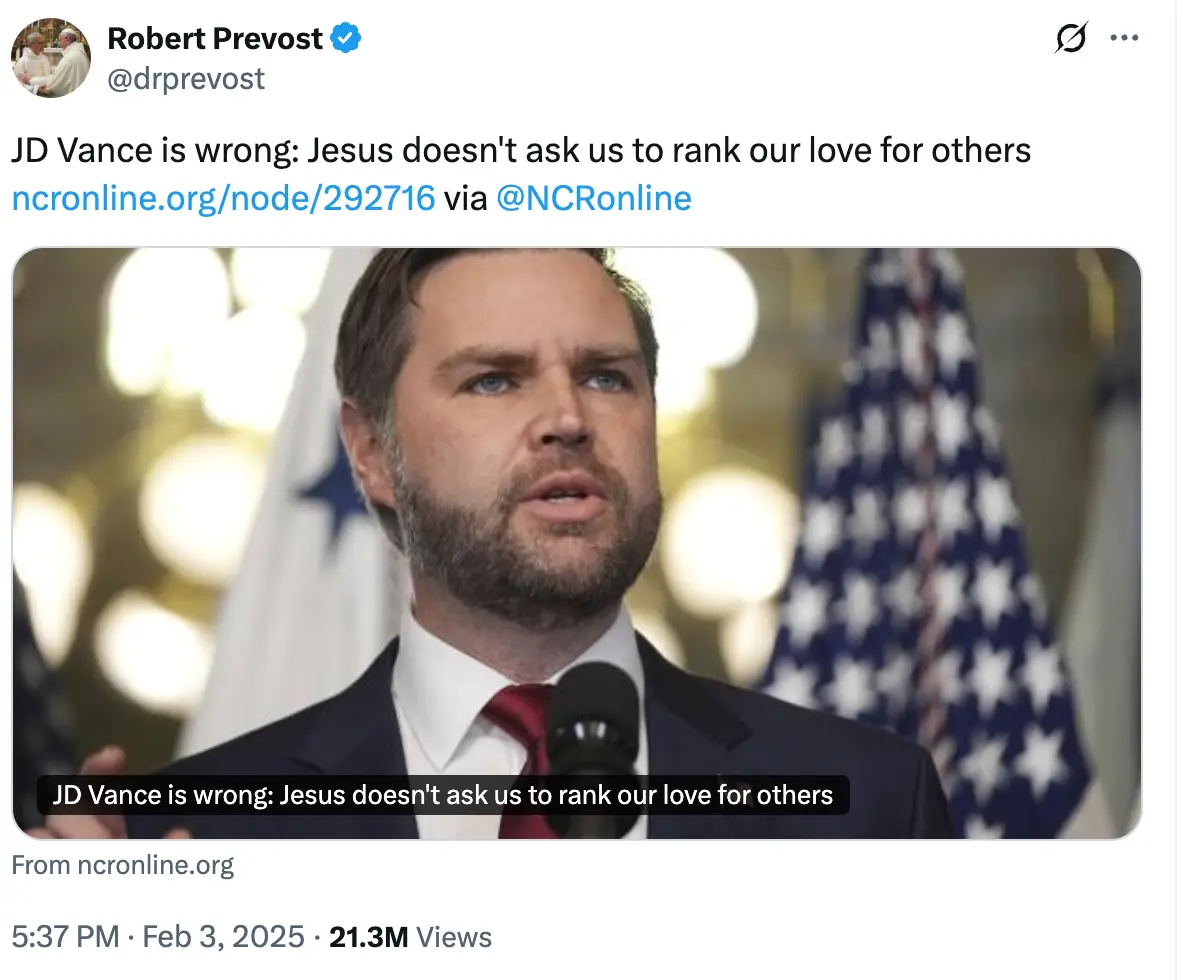Click the 5:37 PM Feb 3, 2025 timestamp
This screenshot has height=980, width=1182.
pyautogui.click(x=155, y=937)
